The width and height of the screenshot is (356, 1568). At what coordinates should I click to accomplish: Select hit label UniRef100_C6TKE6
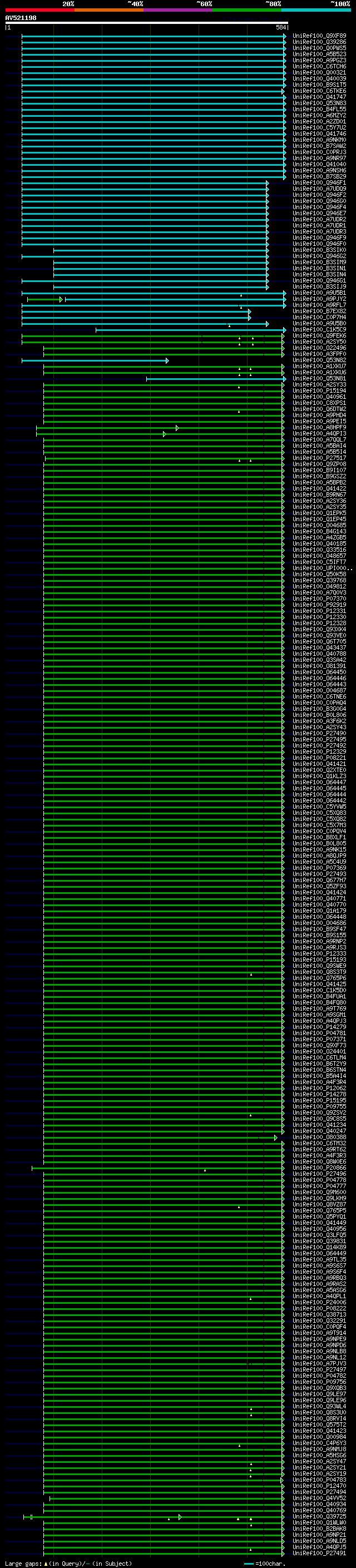(x=319, y=91)
